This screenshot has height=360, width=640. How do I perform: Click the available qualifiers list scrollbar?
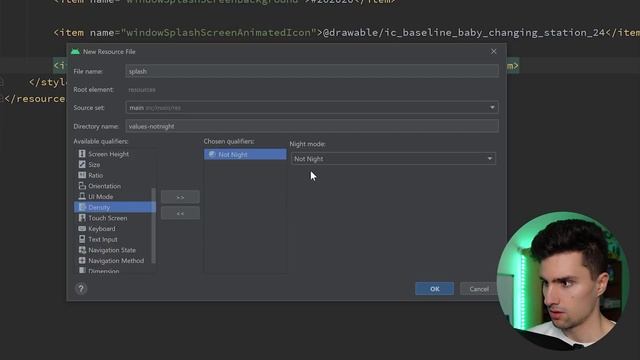[x=153, y=225]
